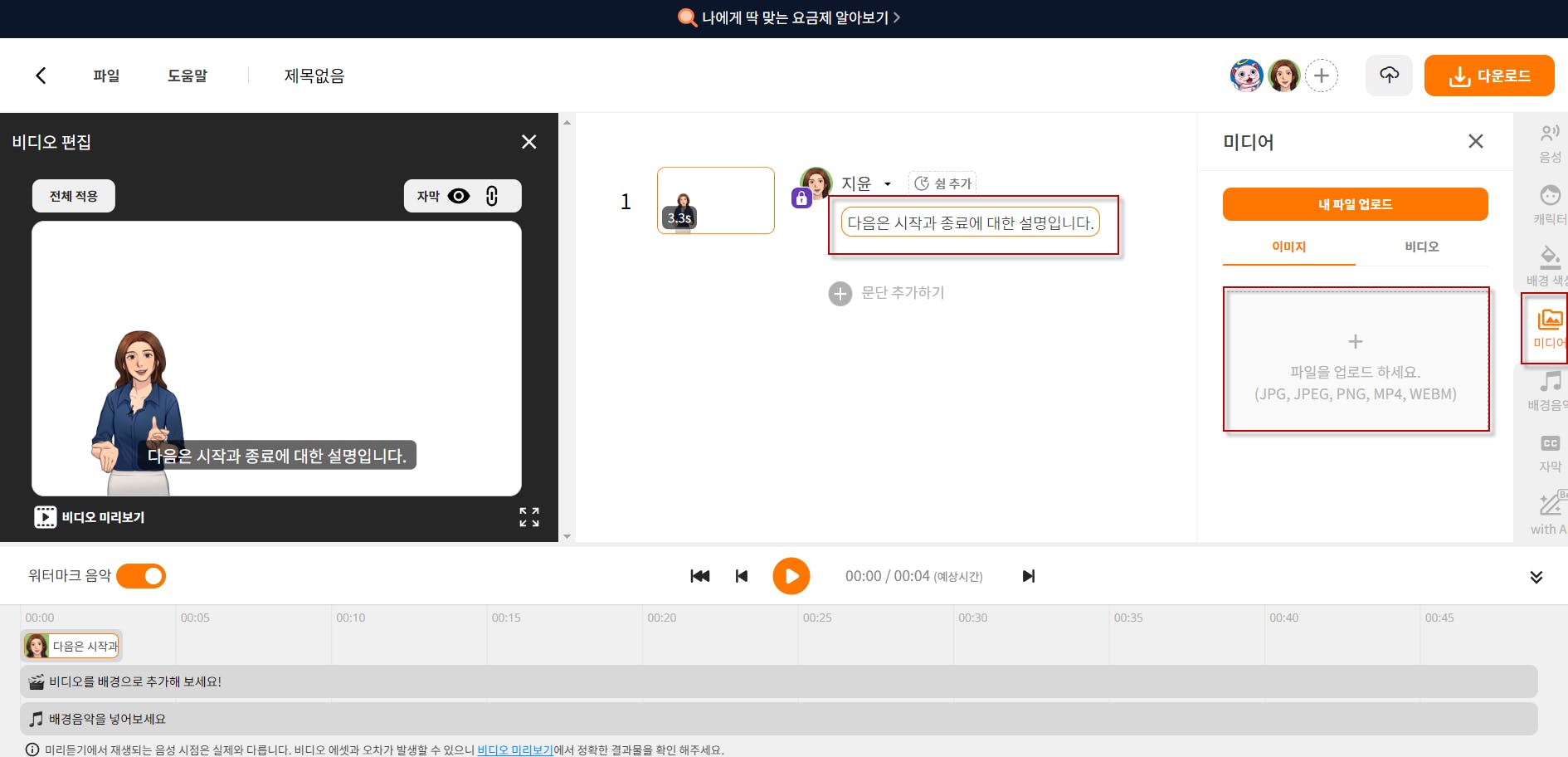This screenshot has width=1568, height=757.
Task: Open the 배경 색 paint bucket panel
Action: pyautogui.click(x=1549, y=266)
